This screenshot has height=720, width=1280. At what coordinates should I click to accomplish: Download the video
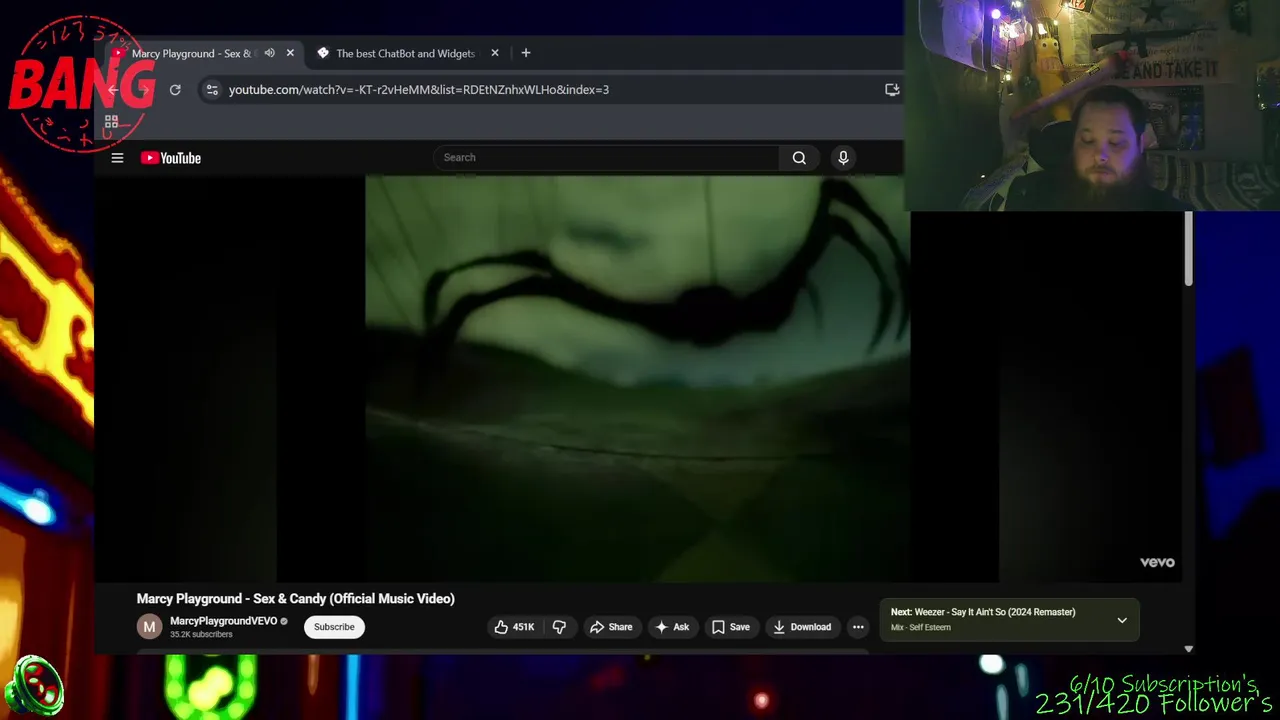[x=802, y=627]
